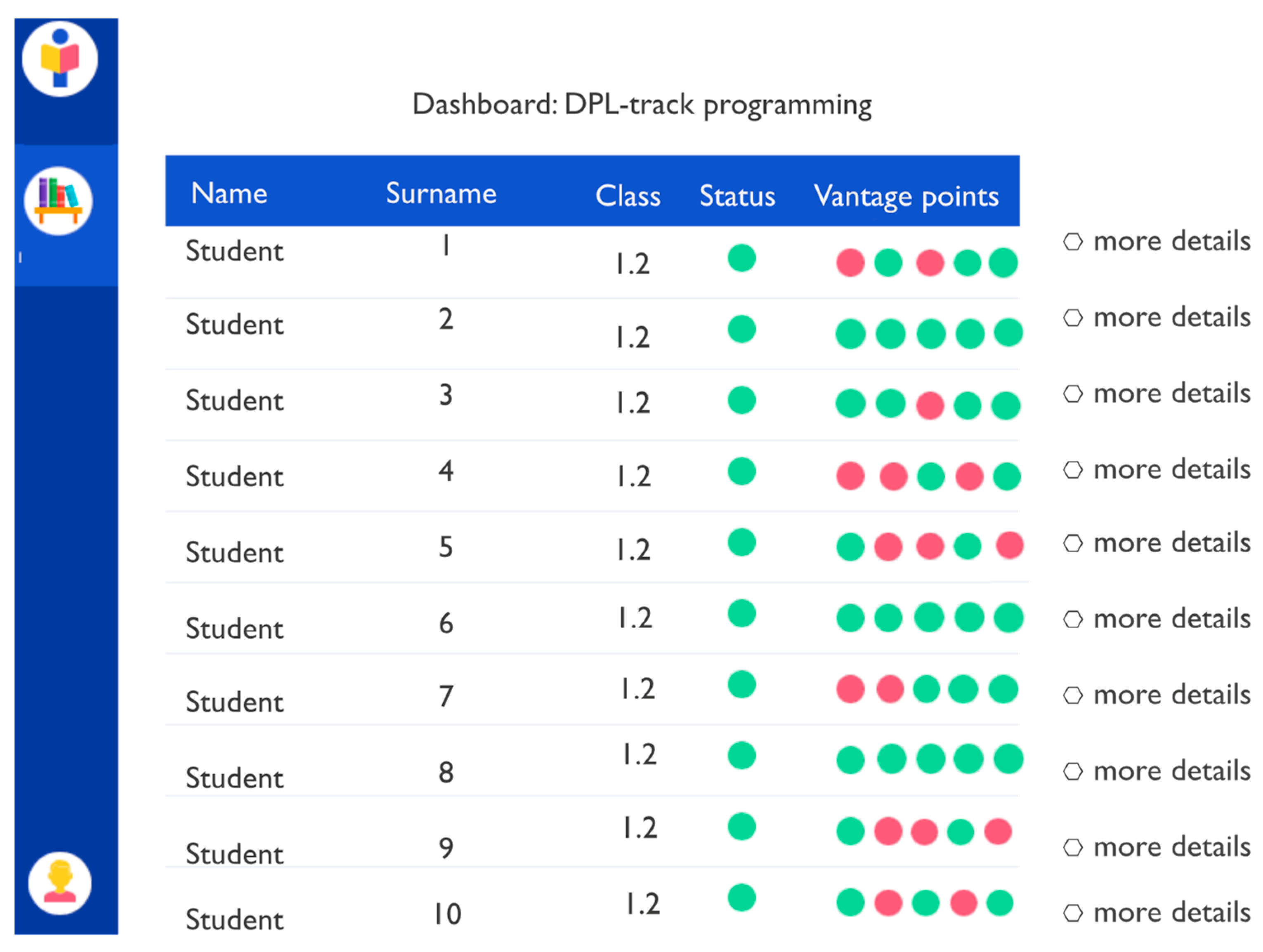Click Student 1's green status dot
Viewport: 1263px width, 952px height.
point(741,258)
